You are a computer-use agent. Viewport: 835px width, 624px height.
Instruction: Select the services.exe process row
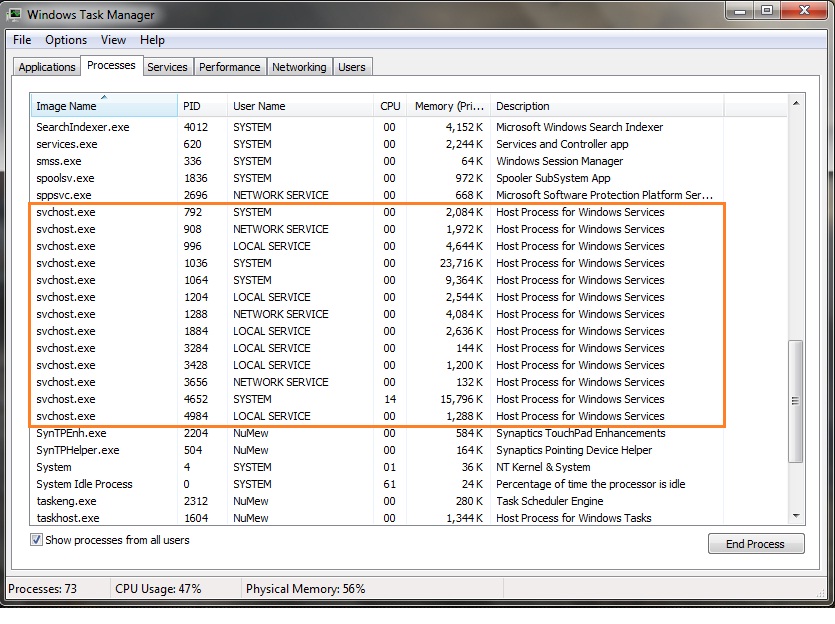tap(377, 144)
